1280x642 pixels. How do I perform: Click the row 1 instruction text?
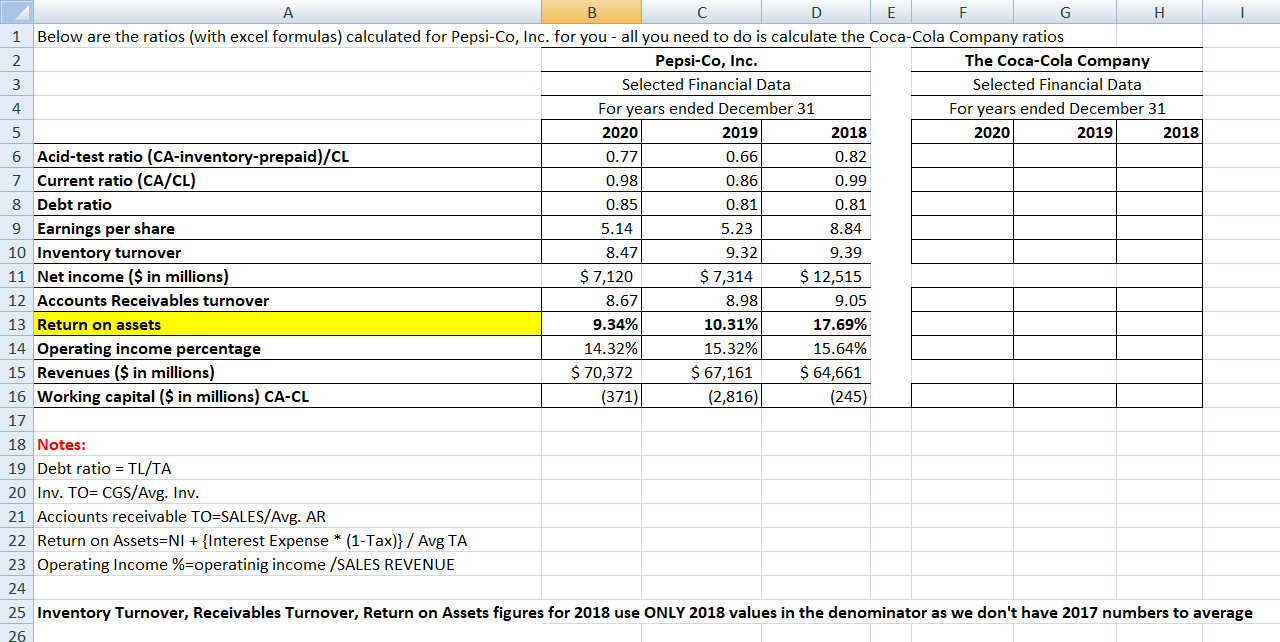point(550,36)
